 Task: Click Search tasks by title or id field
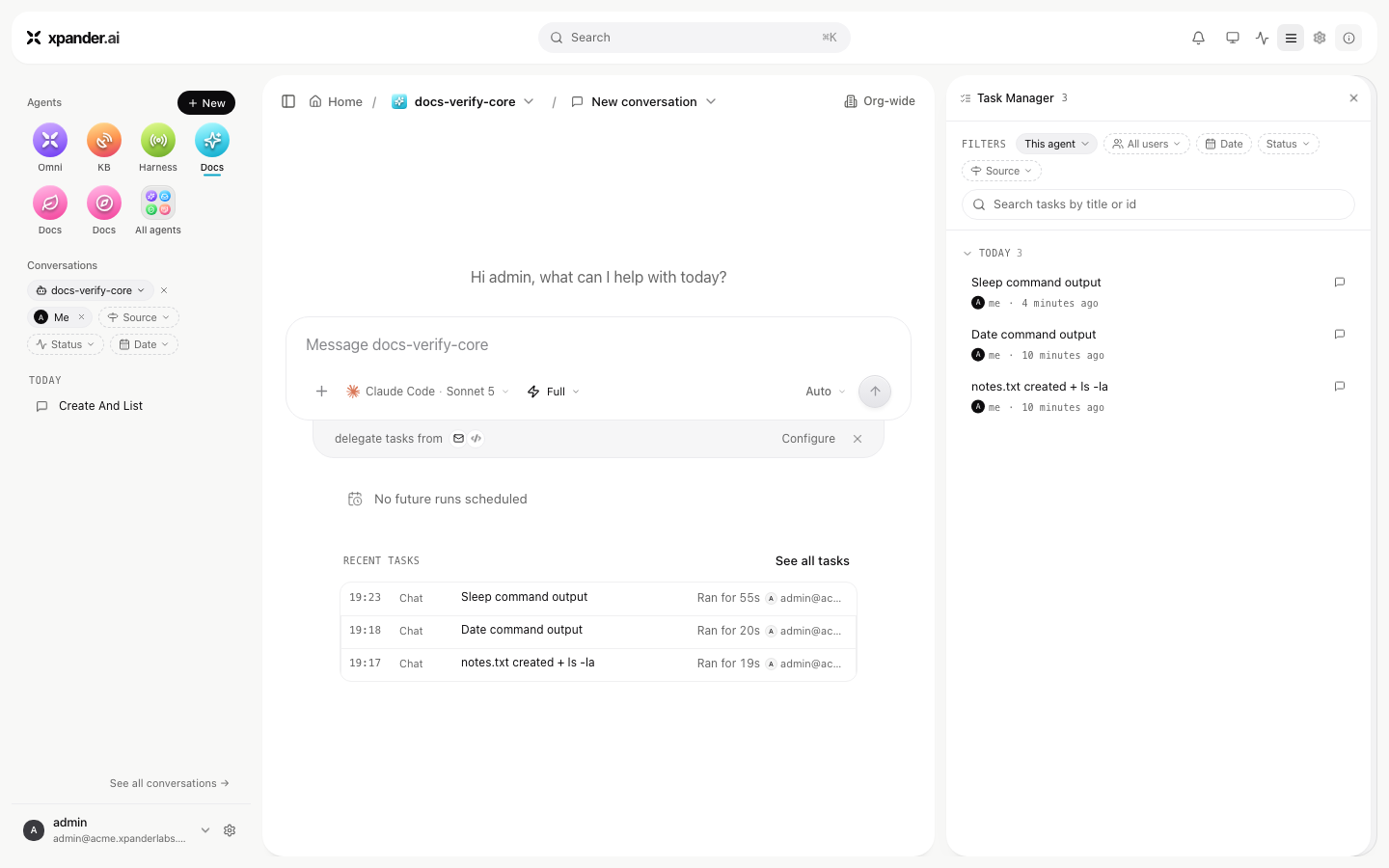pyautogui.click(x=1158, y=204)
